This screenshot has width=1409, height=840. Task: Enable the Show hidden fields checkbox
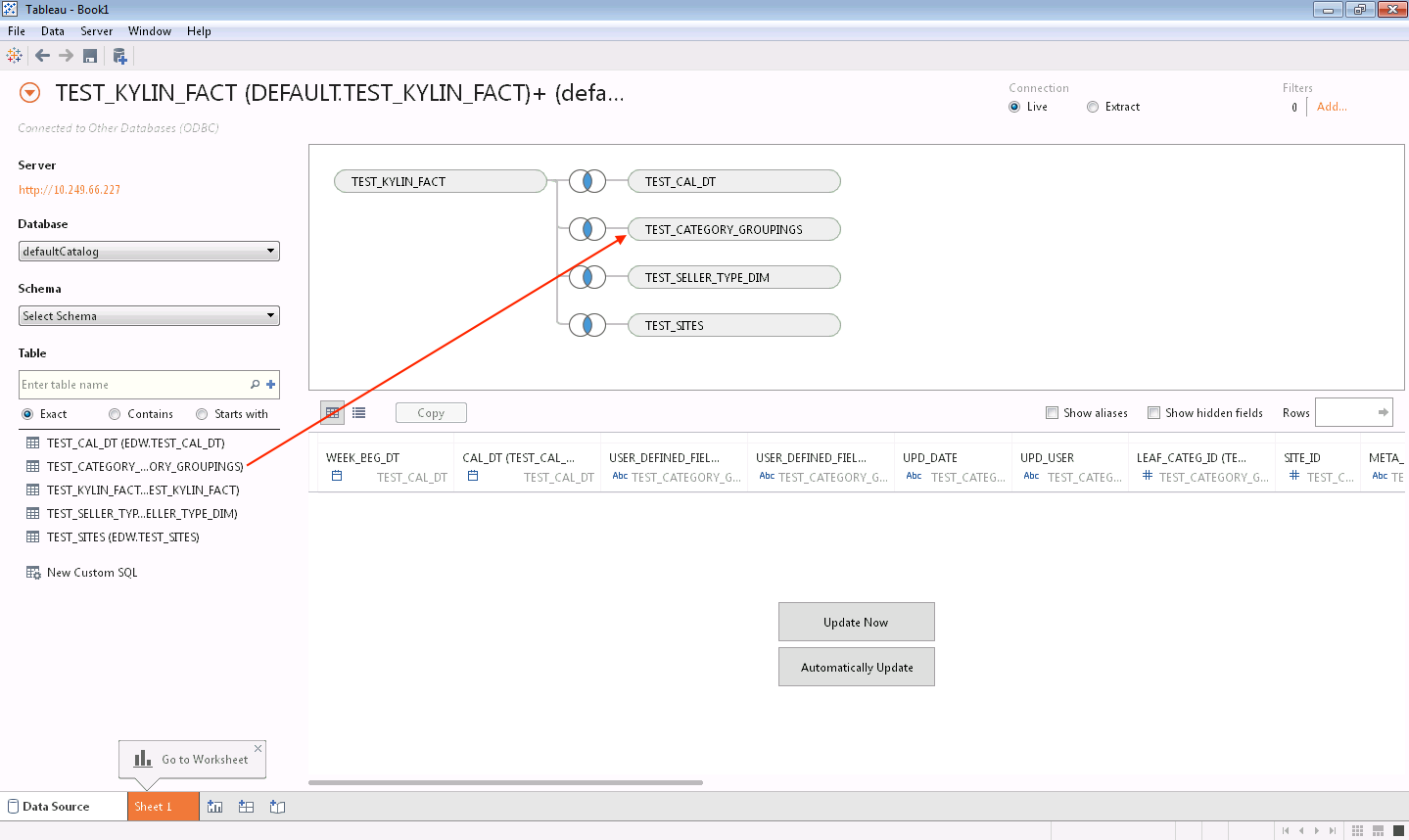pyautogui.click(x=1154, y=413)
